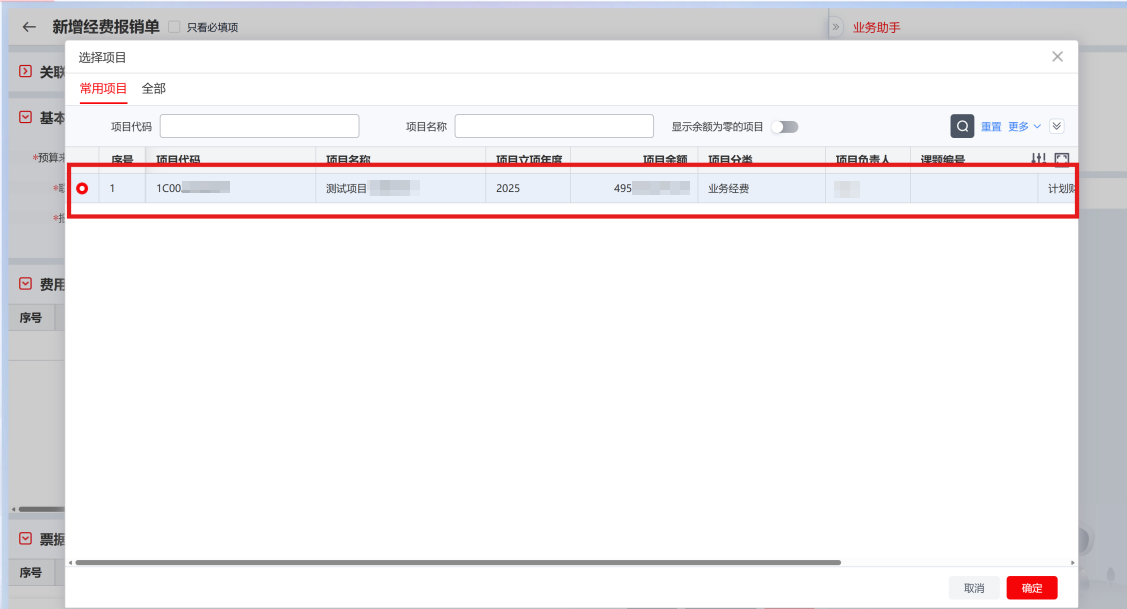Close the 选择项目 dialog with X
1127x609 pixels.
click(1057, 57)
